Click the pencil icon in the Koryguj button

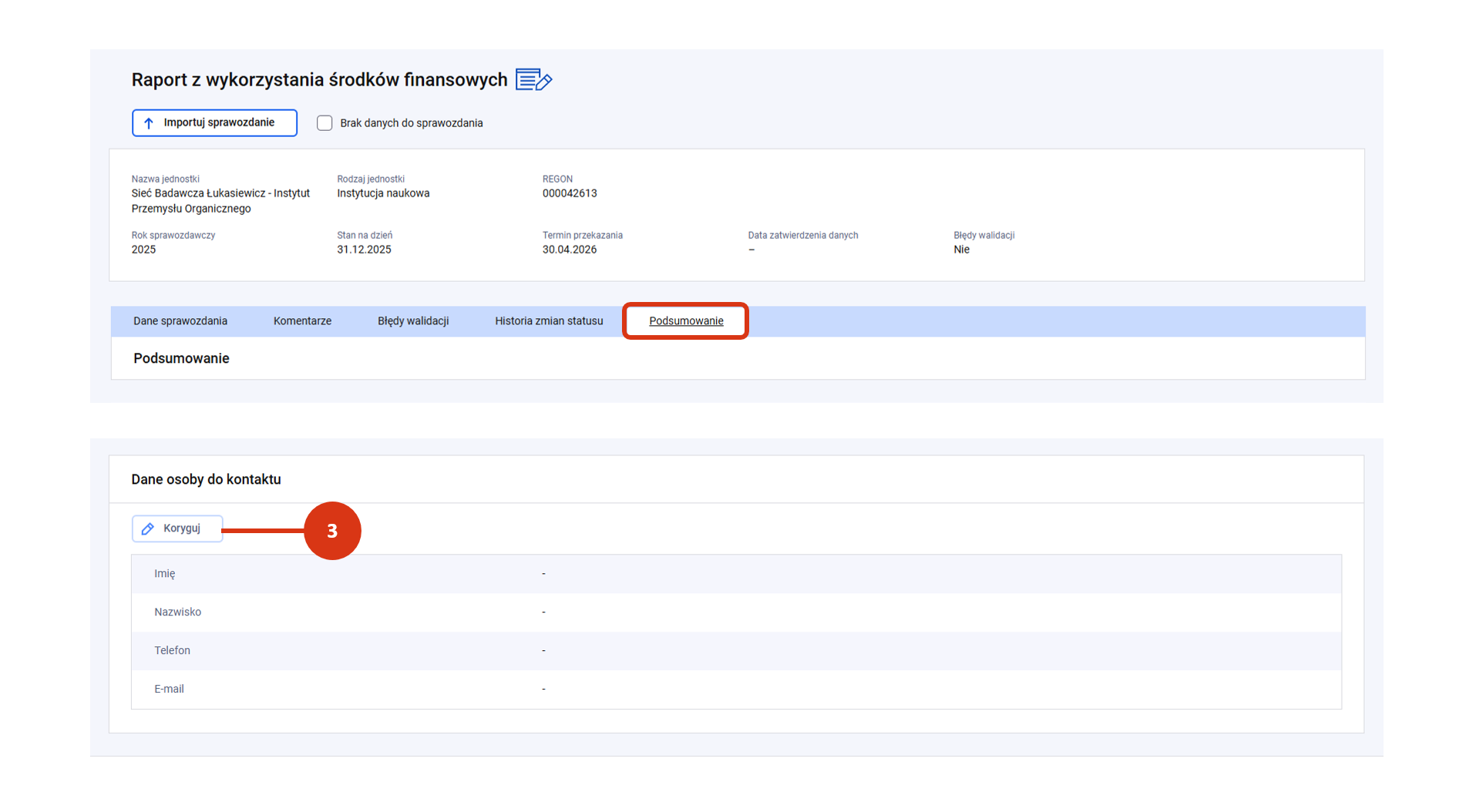(x=148, y=528)
